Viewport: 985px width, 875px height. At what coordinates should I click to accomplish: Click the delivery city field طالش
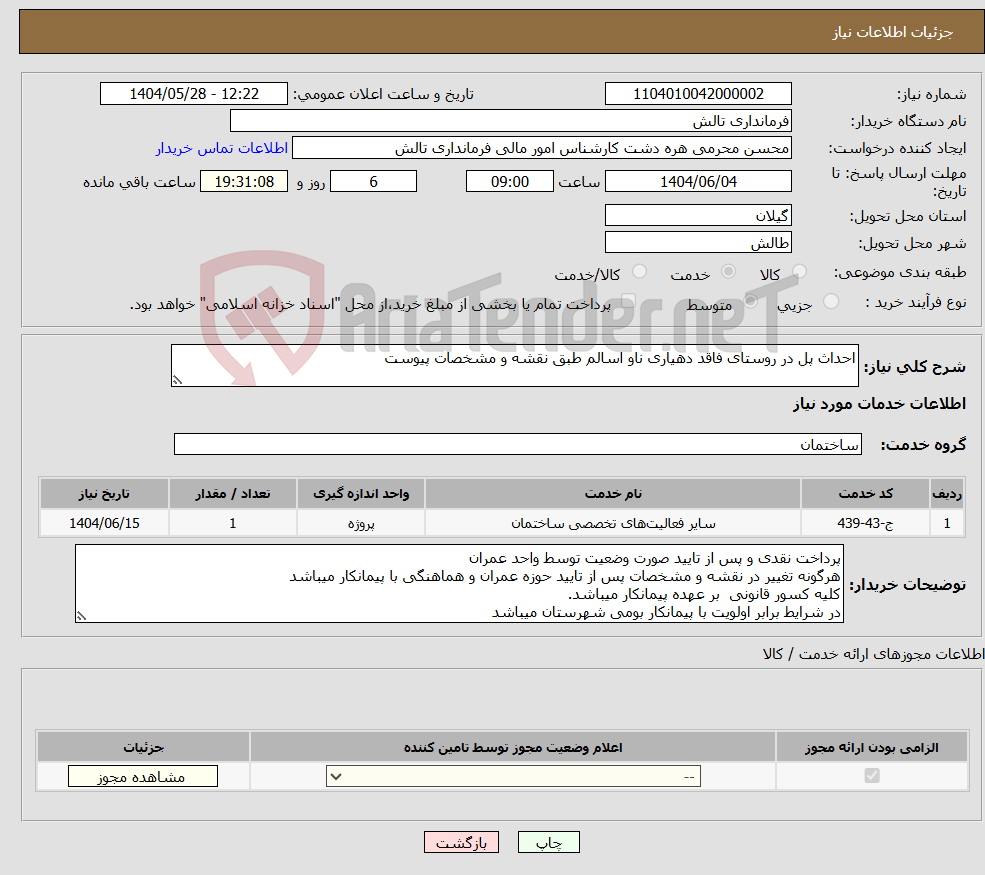(698, 242)
